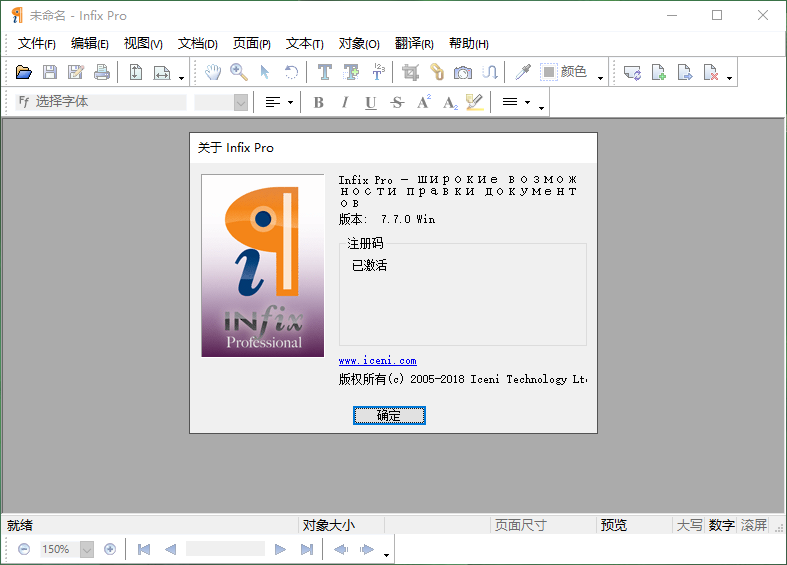
Task: Open the 文档(D) menu
Action: coord(198,44)
